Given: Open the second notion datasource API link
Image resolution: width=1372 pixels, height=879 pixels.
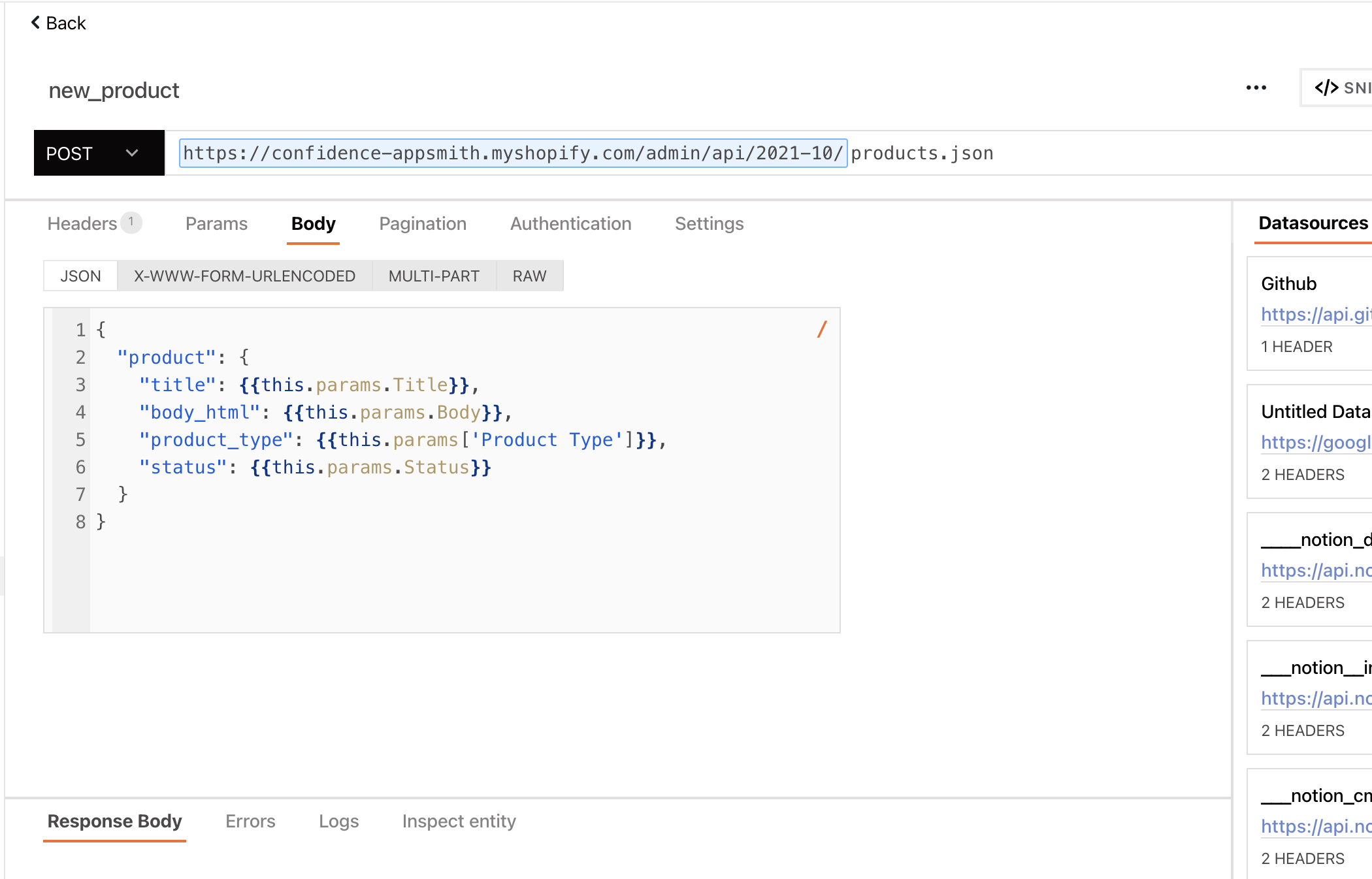Looking at the screenshot, I should 1316,698.
